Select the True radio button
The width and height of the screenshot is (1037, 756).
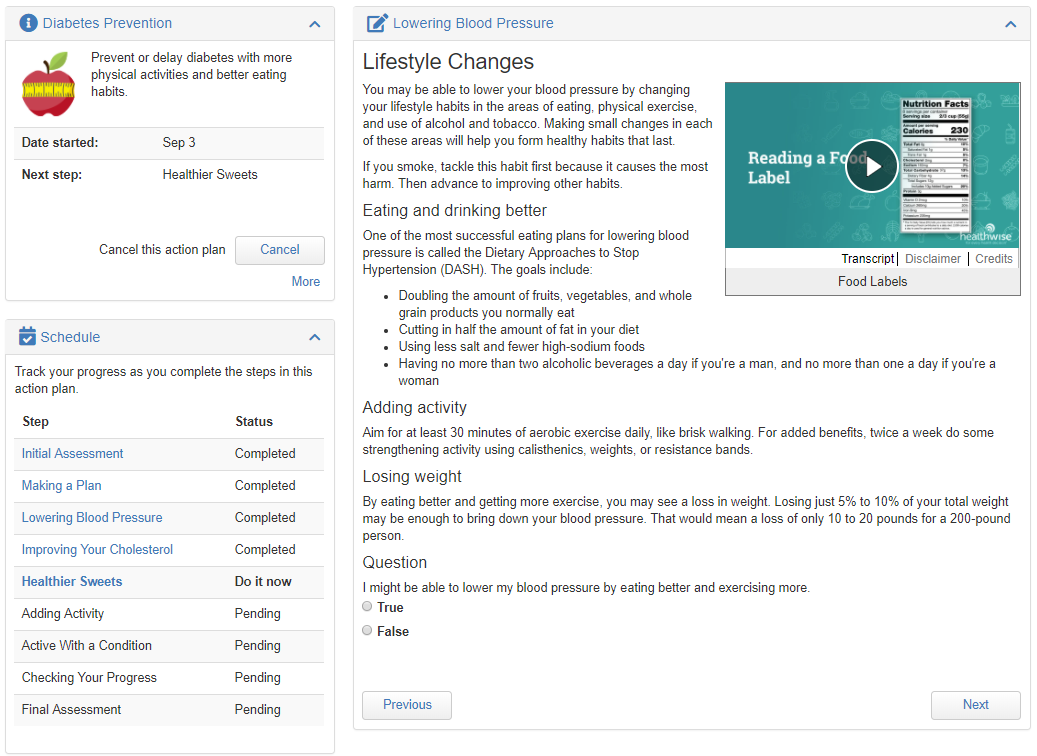(367, 607)
